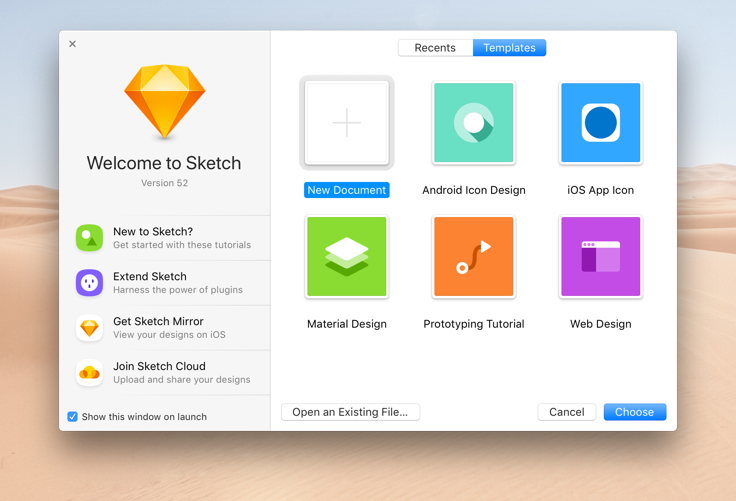The height and width of the screenshot is (501, 736).
Task: Select the New Document blank thumbnail
Action: pyautogui.click(x=347, y=123)
